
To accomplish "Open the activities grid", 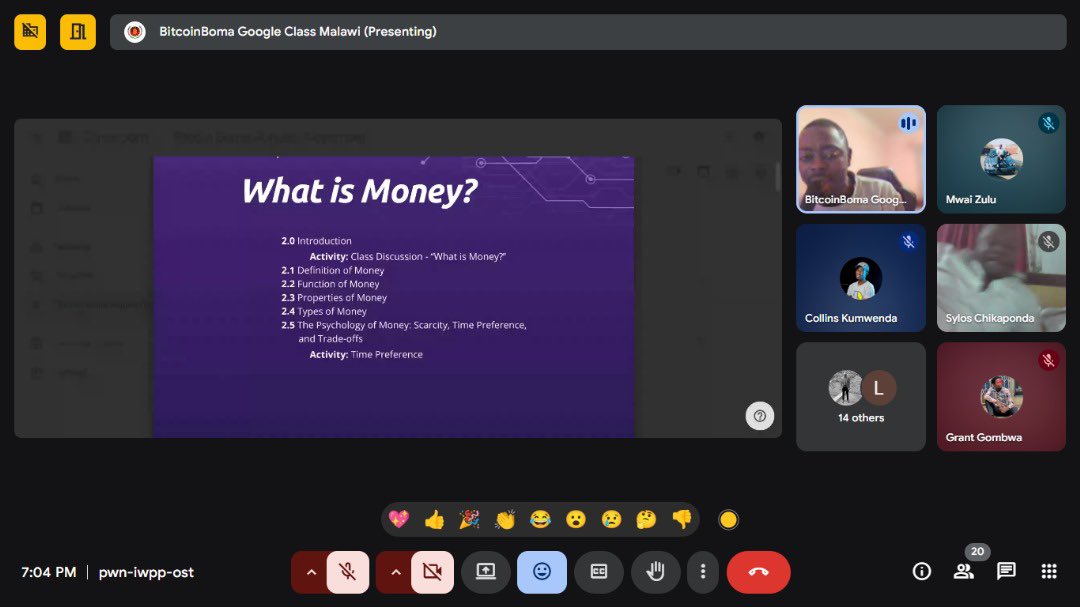I will tap(1049, 571).
